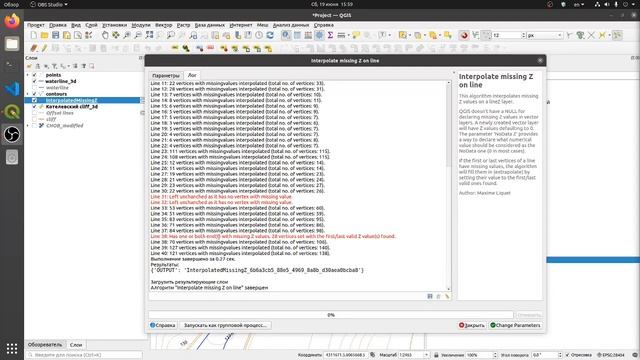
Task: Click Запускать как групповой процесс button
Action: coord(225,325)
